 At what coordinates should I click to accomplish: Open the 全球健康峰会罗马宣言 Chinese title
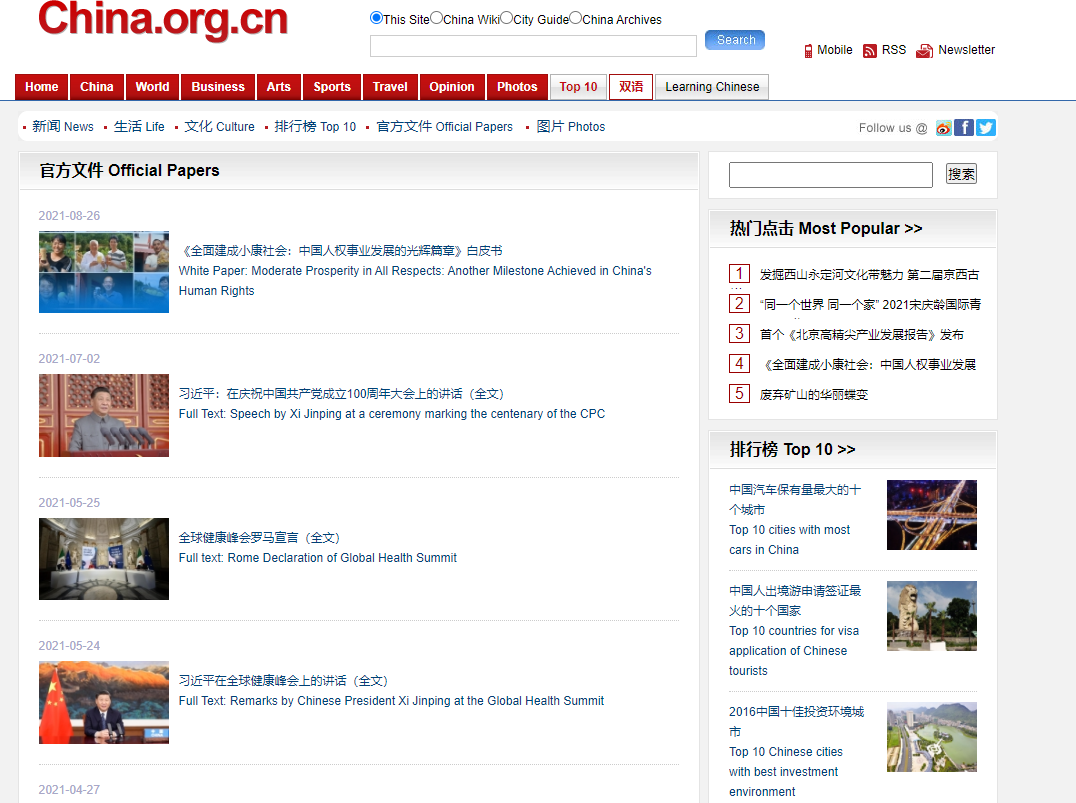click(x=259, y=538)
